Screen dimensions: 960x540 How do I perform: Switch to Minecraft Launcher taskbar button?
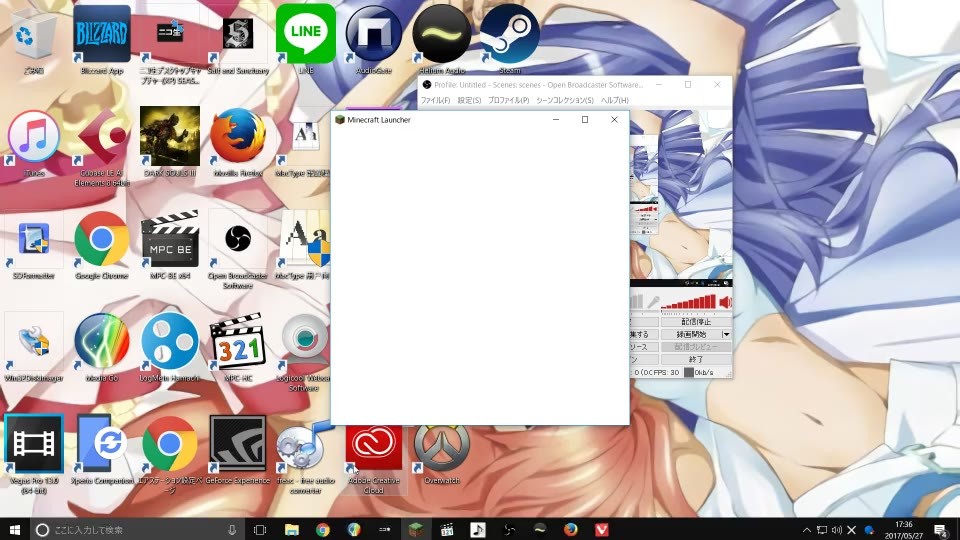[x=416, y=530]
